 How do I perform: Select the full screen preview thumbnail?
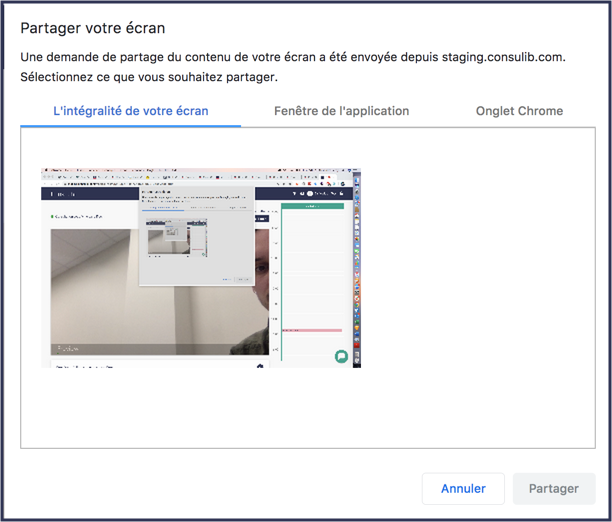point(201,267)
